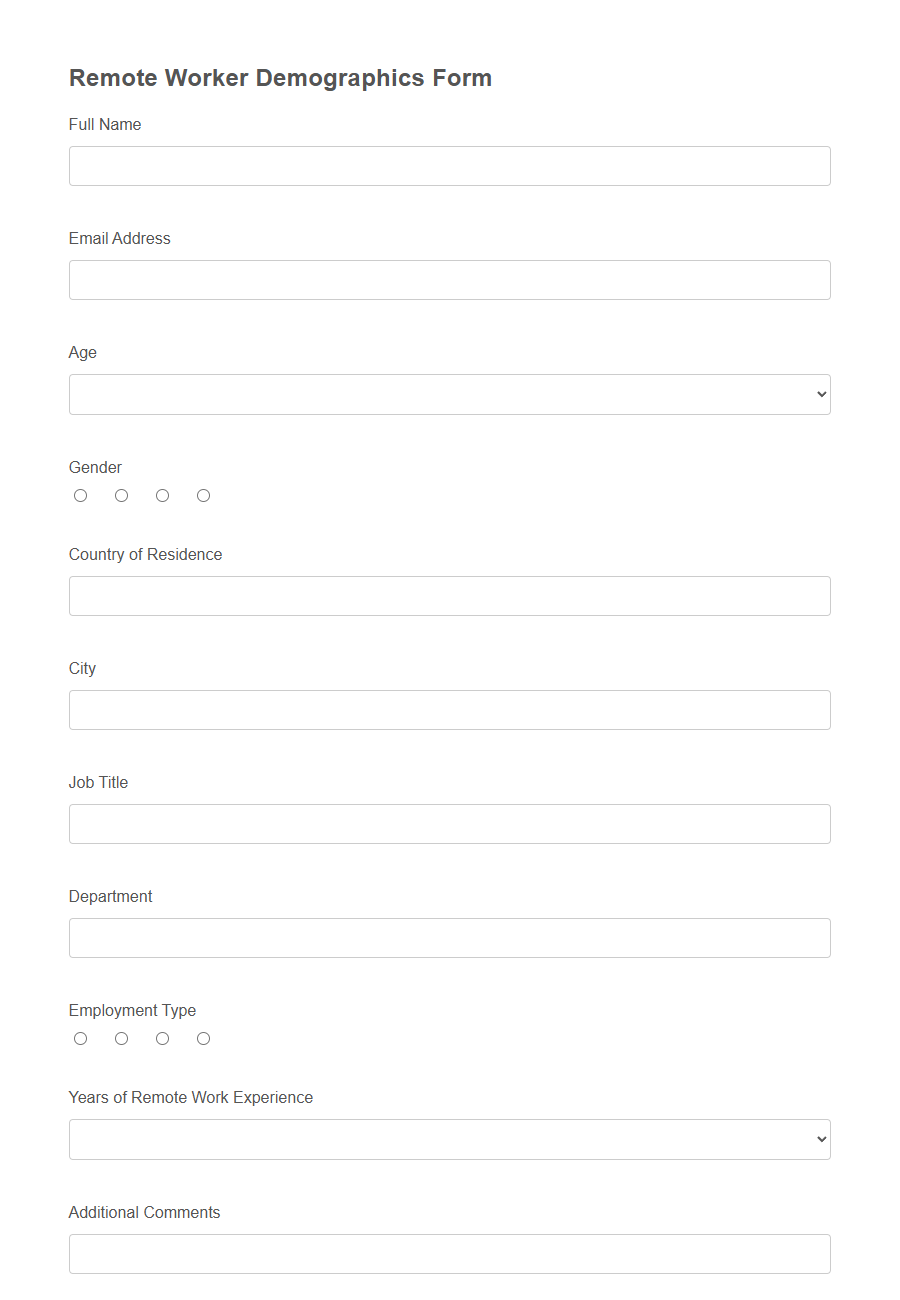Click the Job Title input field
Screen dimensions: 900x1300
449,823
